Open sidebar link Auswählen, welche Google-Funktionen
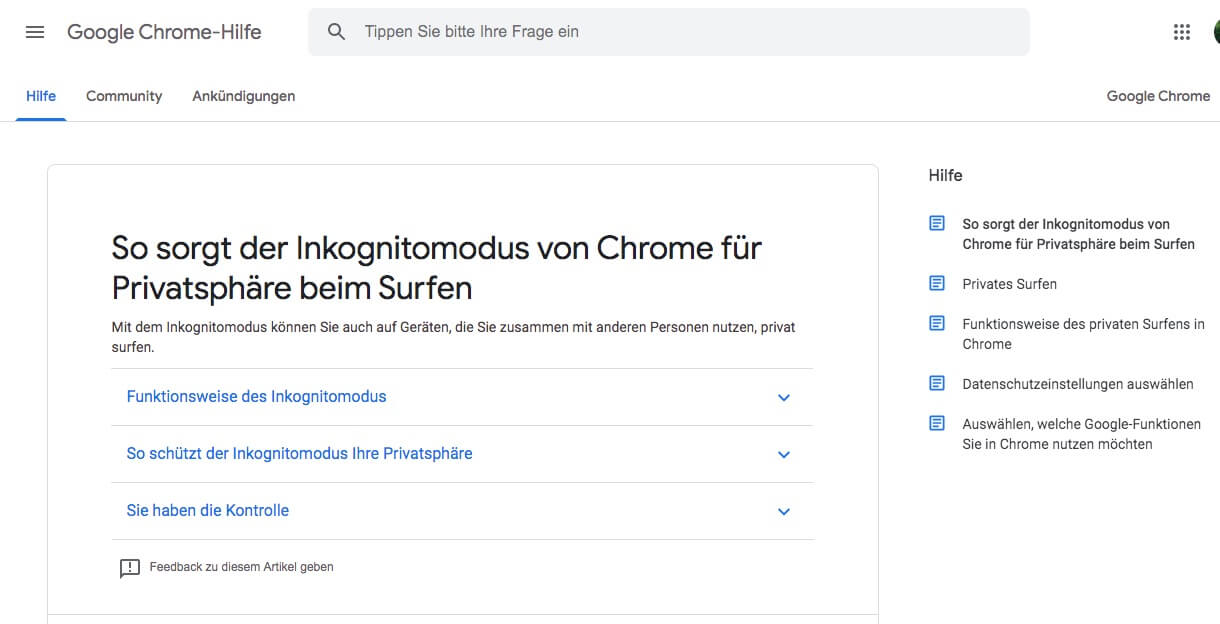This screenshot has width=1220, height=624. pos(1081,434)
